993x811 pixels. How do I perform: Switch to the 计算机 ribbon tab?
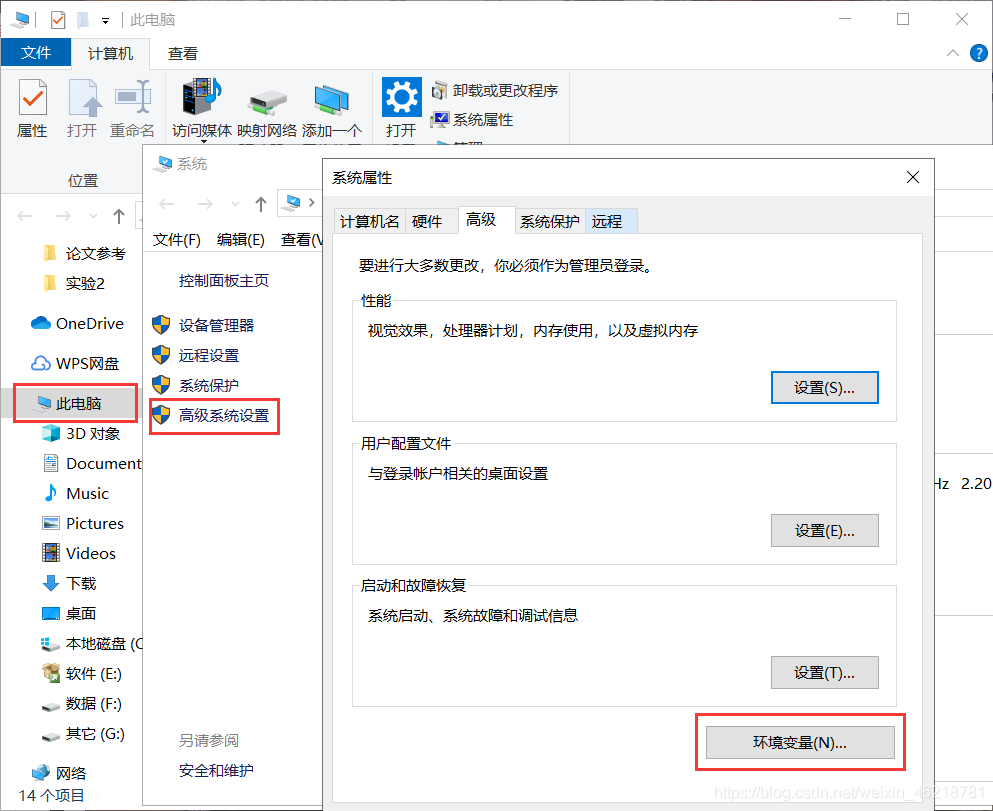coord(110,53)
